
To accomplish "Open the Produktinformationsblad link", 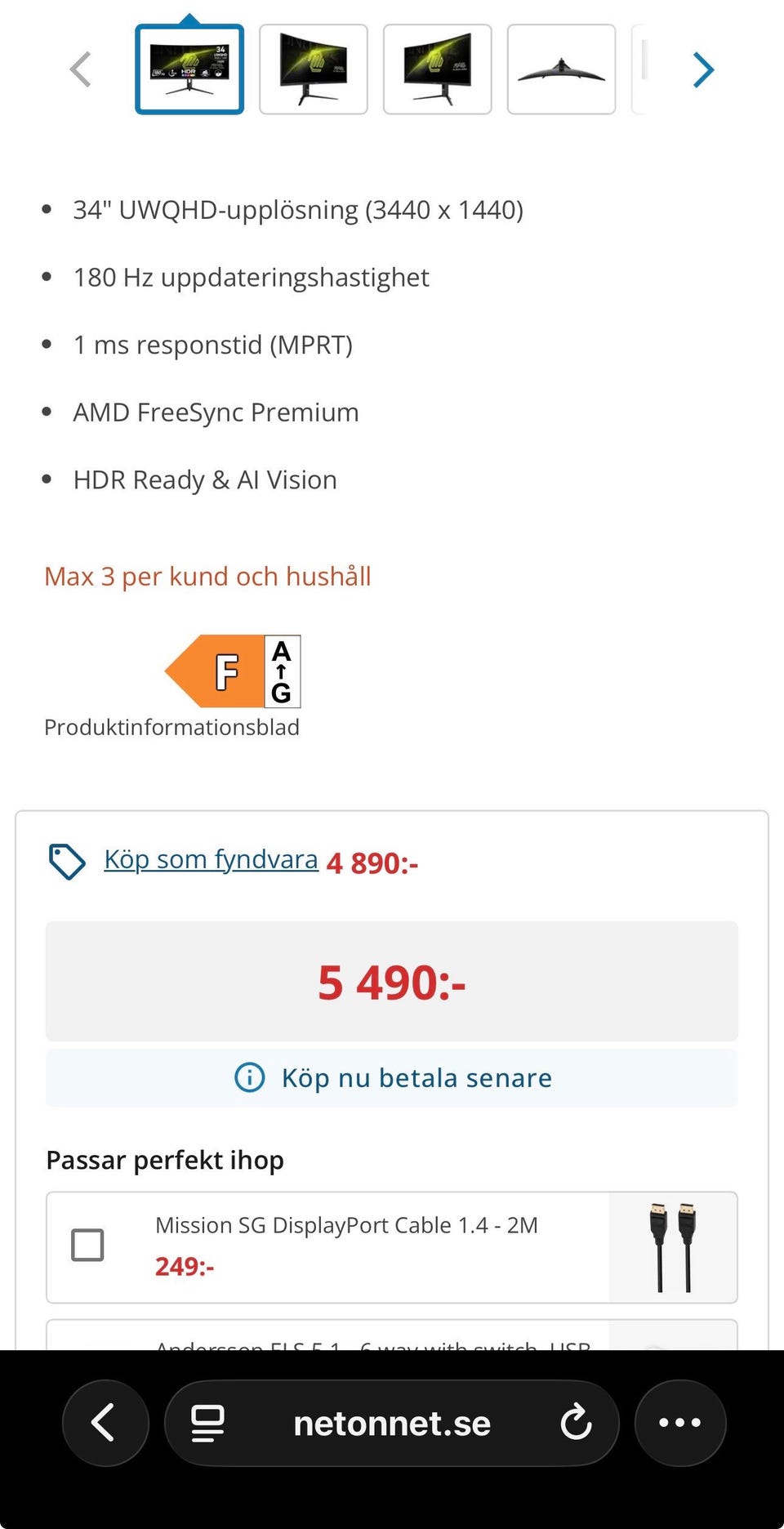I will click(171, 727).
